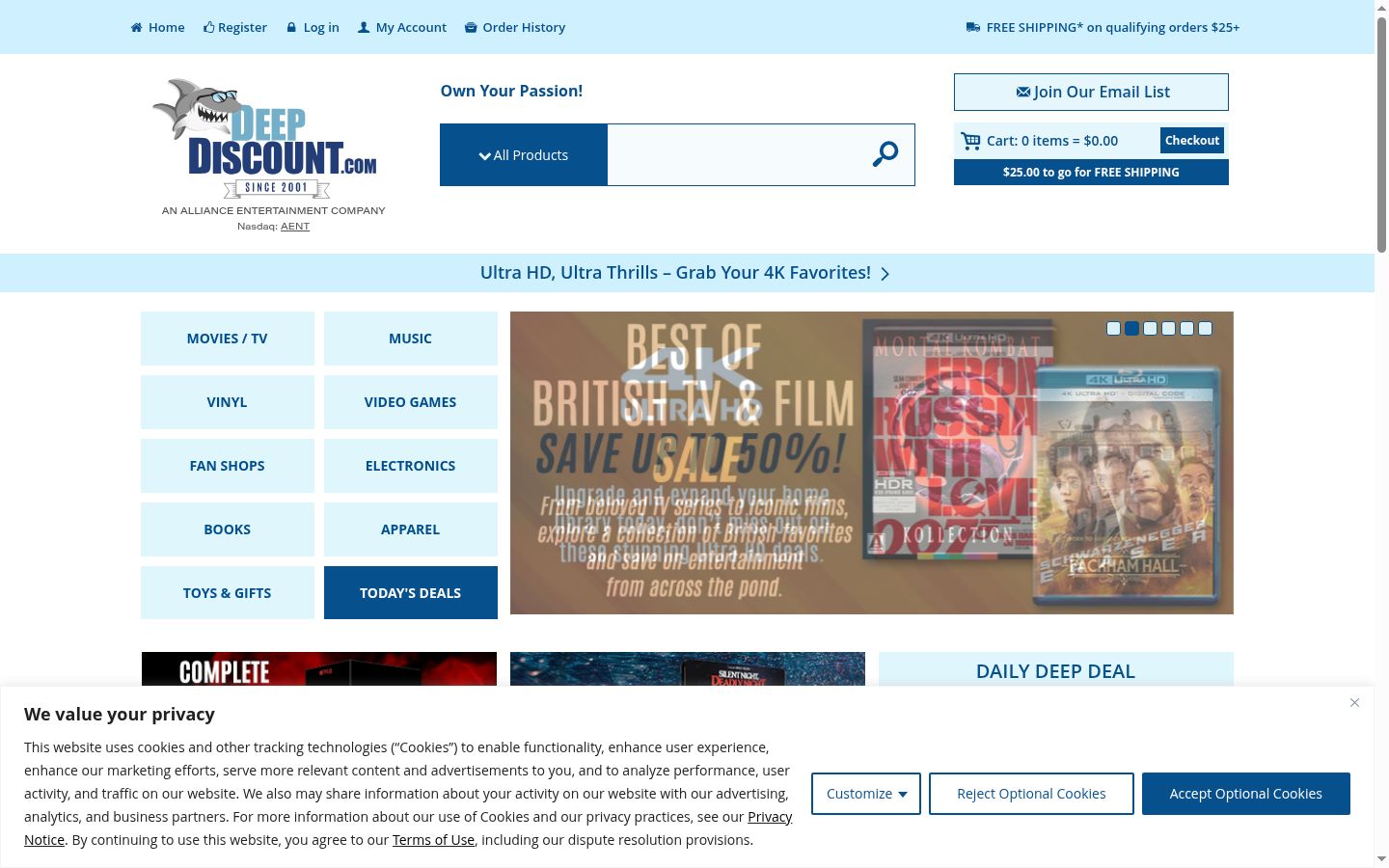
Task: Open the Vinyl category
Action: click(x=228, y=402)
